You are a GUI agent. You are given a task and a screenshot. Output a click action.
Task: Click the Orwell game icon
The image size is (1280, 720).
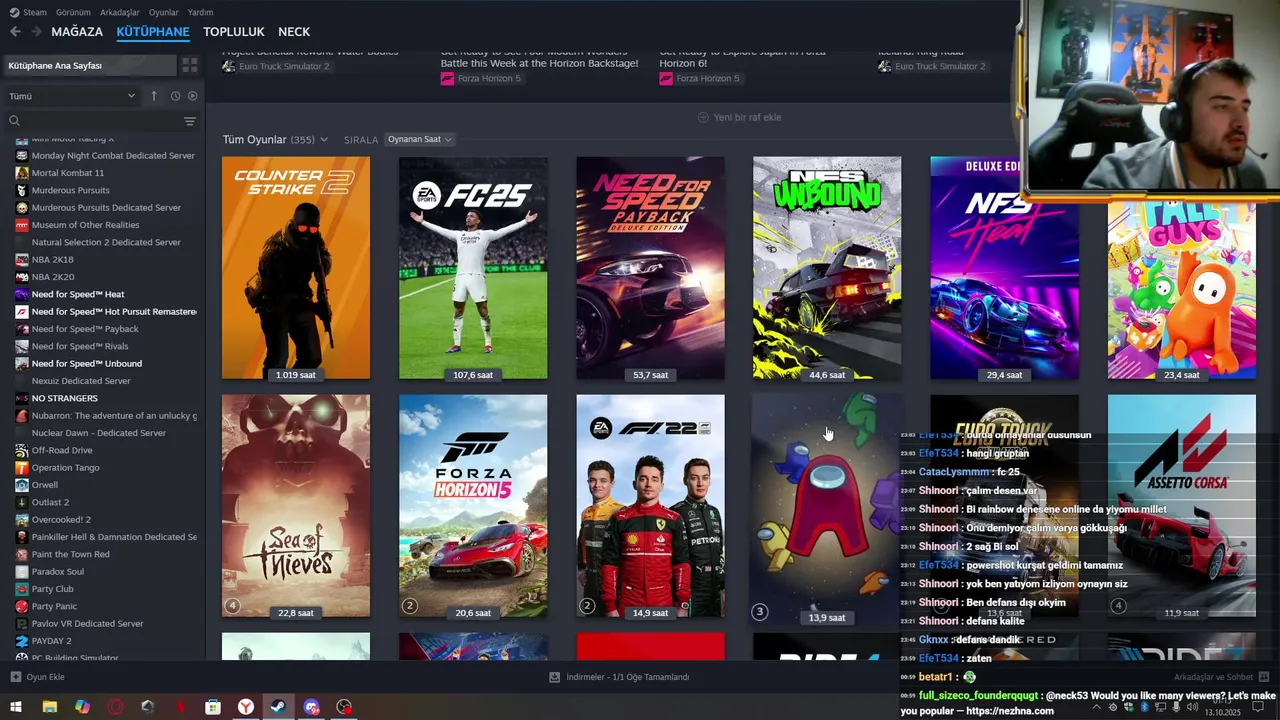click(x=22, y=485)
